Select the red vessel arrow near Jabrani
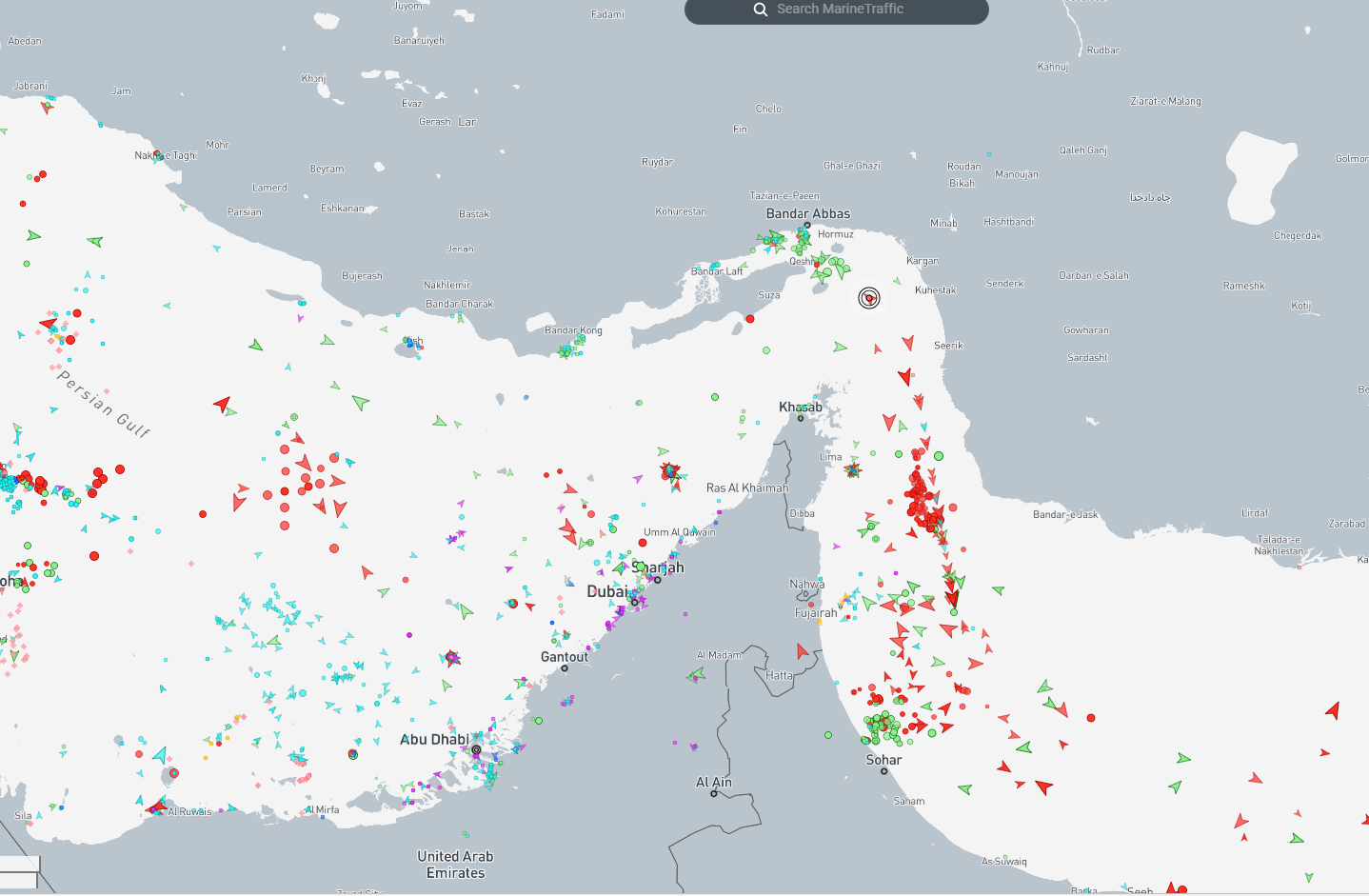The width and height of the screenshot is (1369, 896). (47, 108)
